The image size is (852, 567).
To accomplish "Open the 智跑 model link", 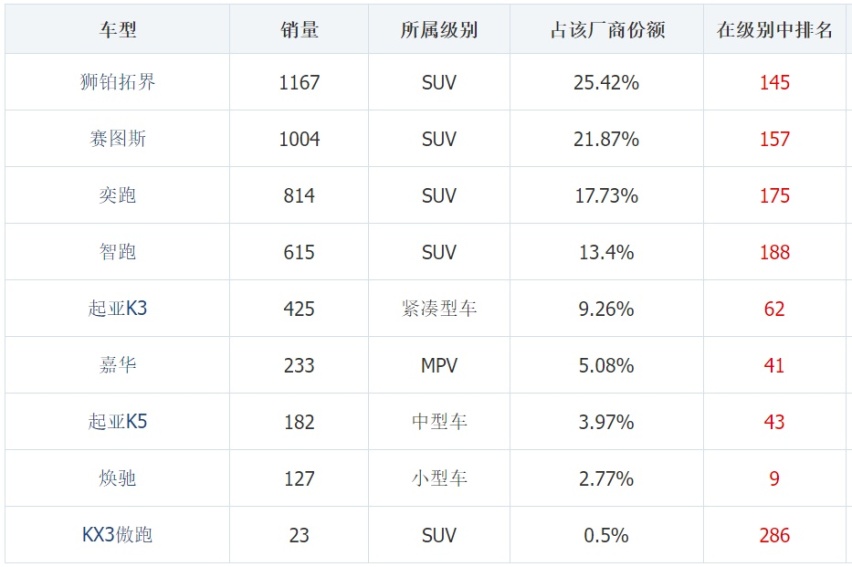I will click(117, 252).
